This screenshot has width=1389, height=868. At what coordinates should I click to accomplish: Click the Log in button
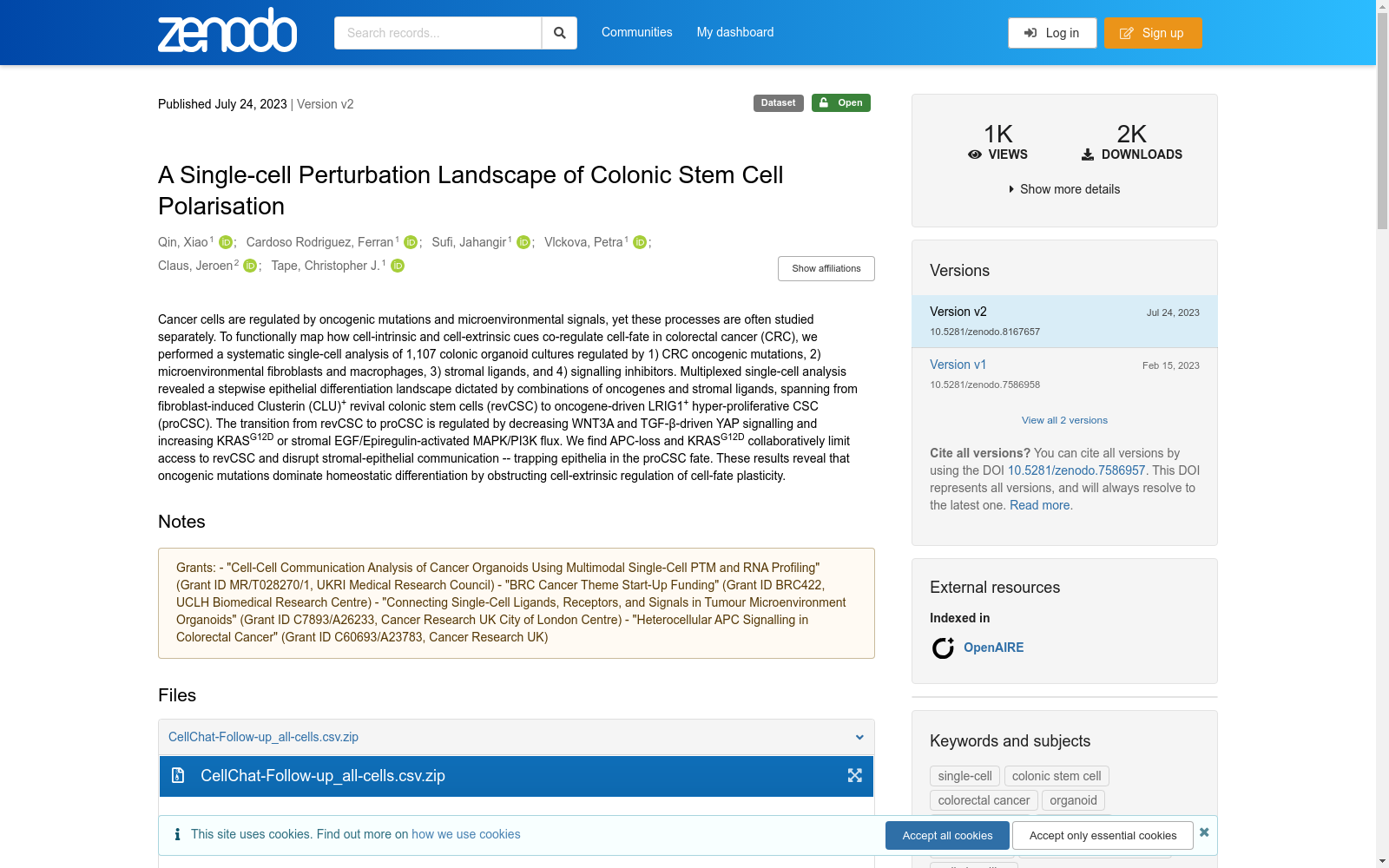[1052, 33]
